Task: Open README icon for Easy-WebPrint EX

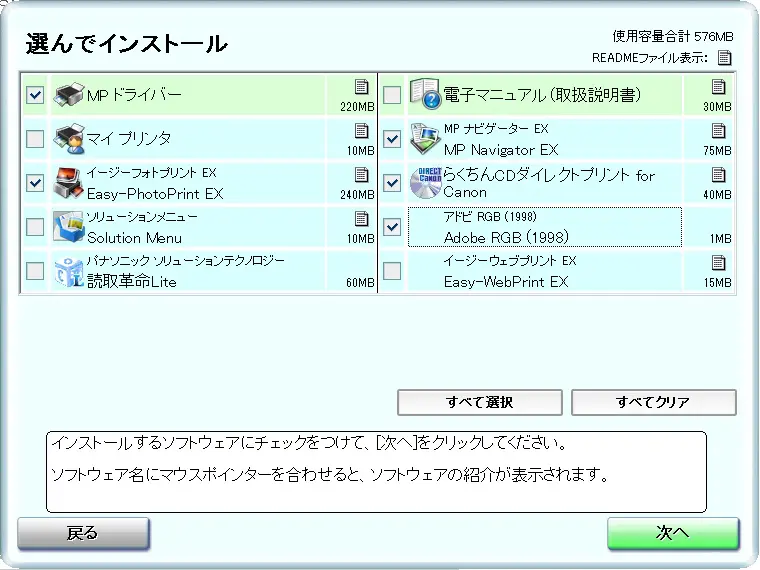Action: coord(718,263)
